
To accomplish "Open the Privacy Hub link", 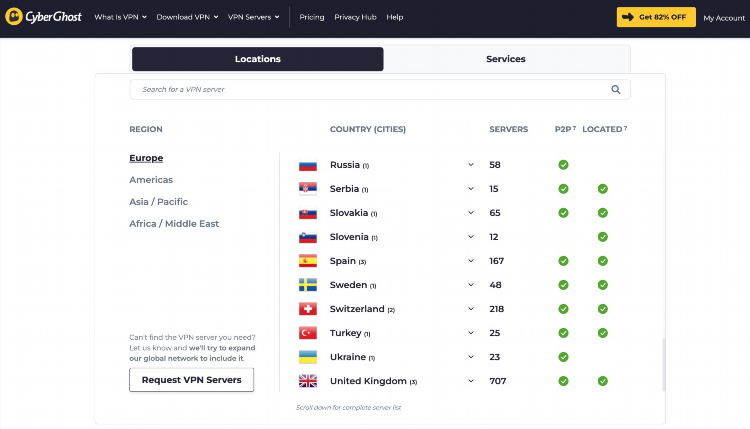I will click(355, 17).
